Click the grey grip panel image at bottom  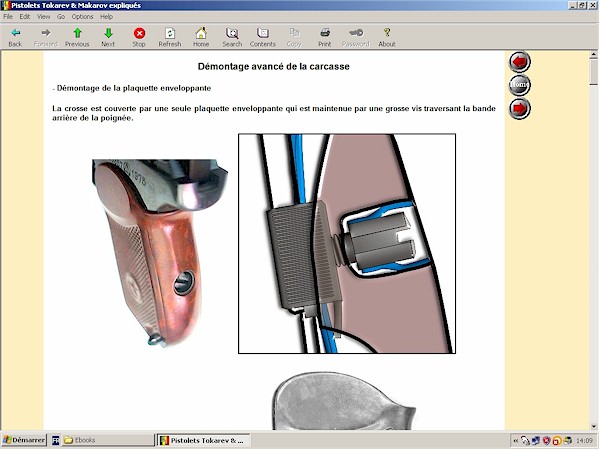(344, 401)
